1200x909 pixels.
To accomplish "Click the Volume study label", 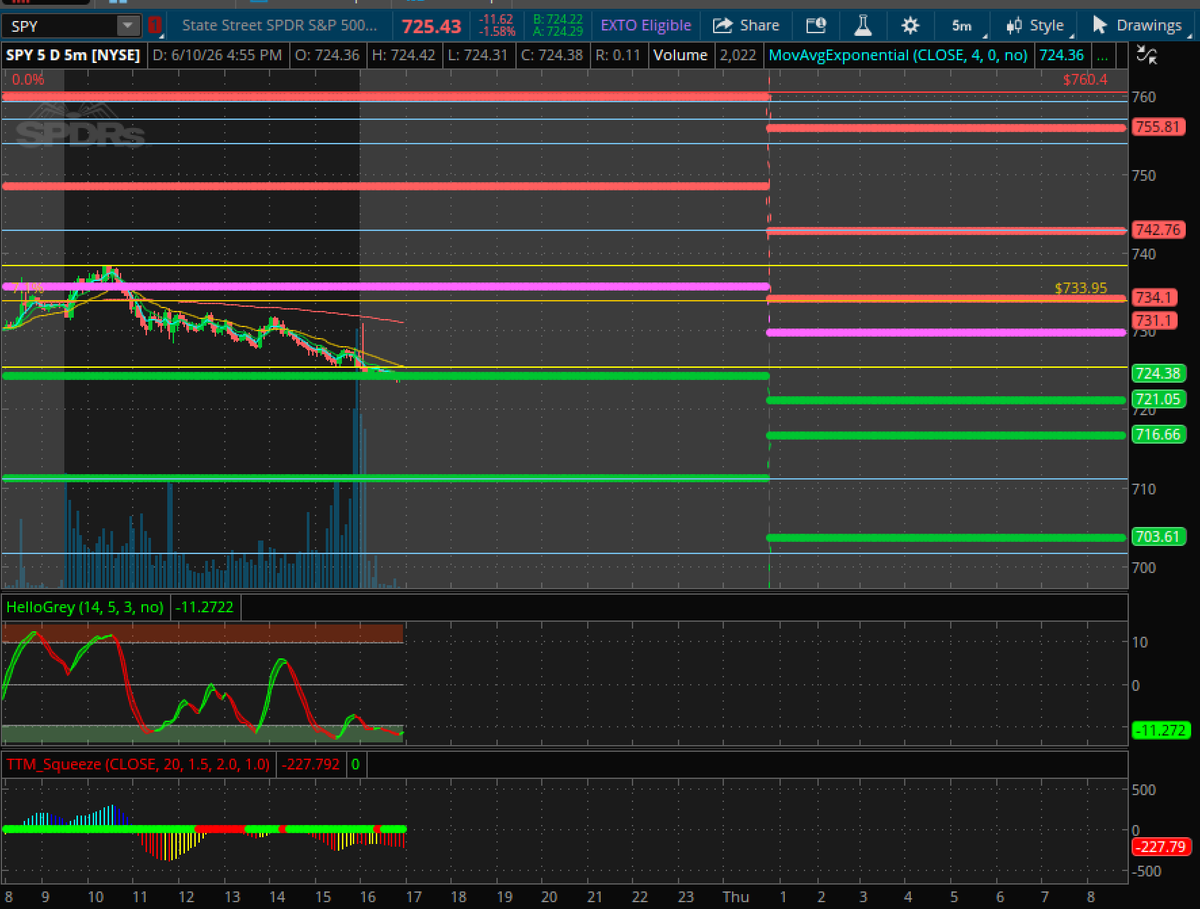I will coord(680,56).
